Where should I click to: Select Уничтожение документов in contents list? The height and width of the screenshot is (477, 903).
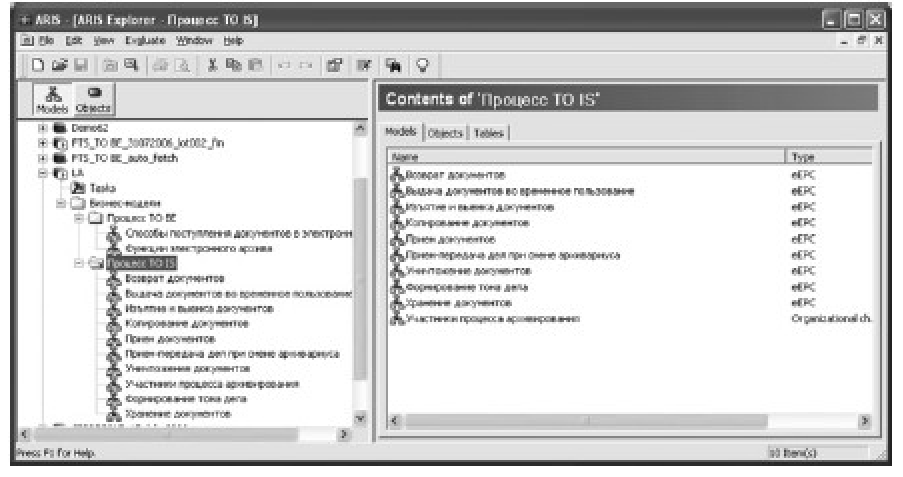coord(469,271)
